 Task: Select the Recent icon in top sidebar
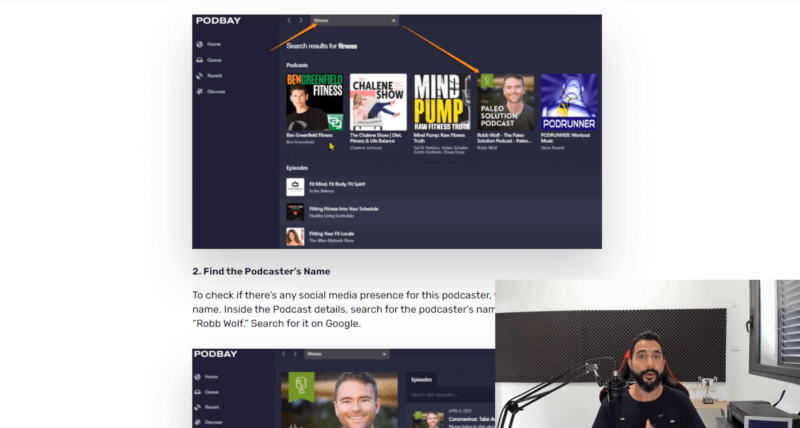point(199,76)
